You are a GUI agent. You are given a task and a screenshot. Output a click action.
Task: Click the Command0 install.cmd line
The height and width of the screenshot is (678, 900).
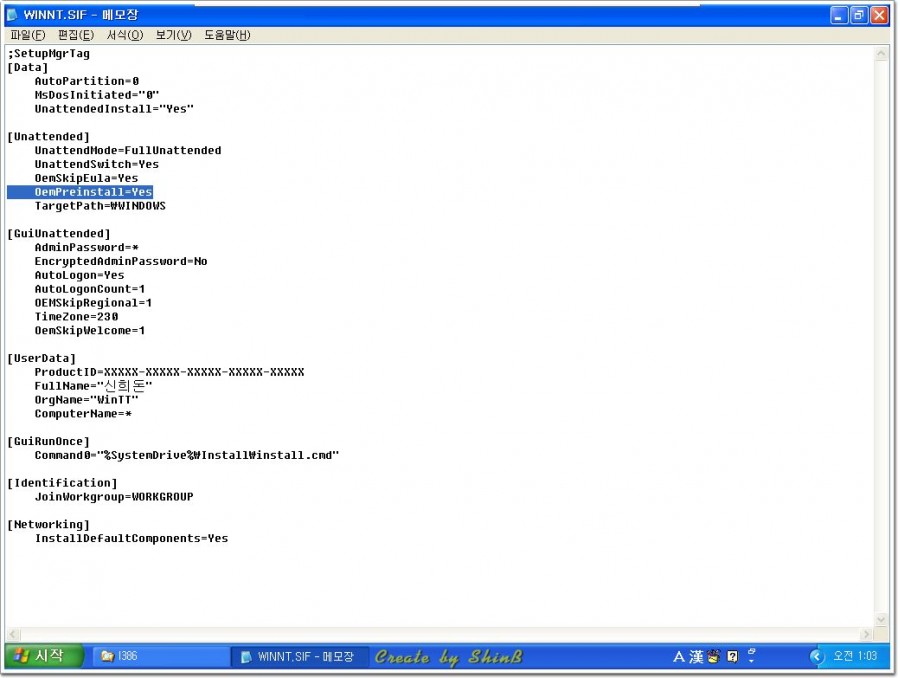(x=187, y=455)
